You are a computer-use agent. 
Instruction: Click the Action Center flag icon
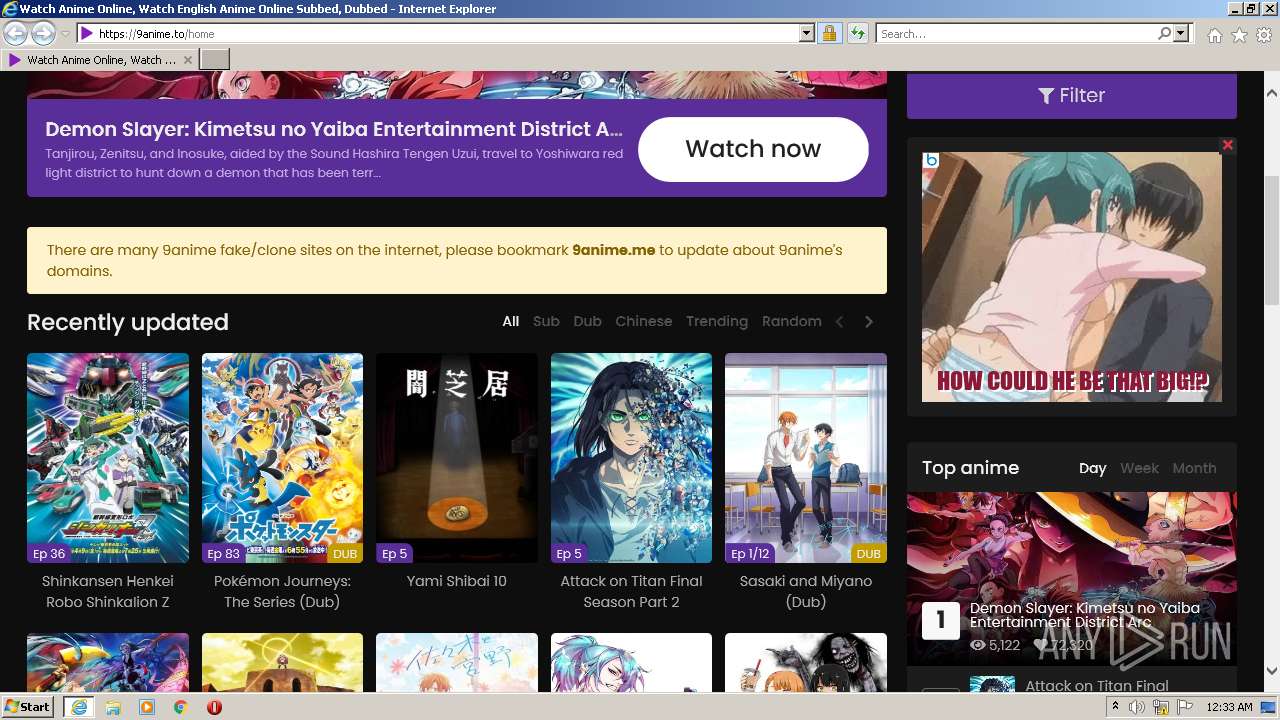[1184, 707]
